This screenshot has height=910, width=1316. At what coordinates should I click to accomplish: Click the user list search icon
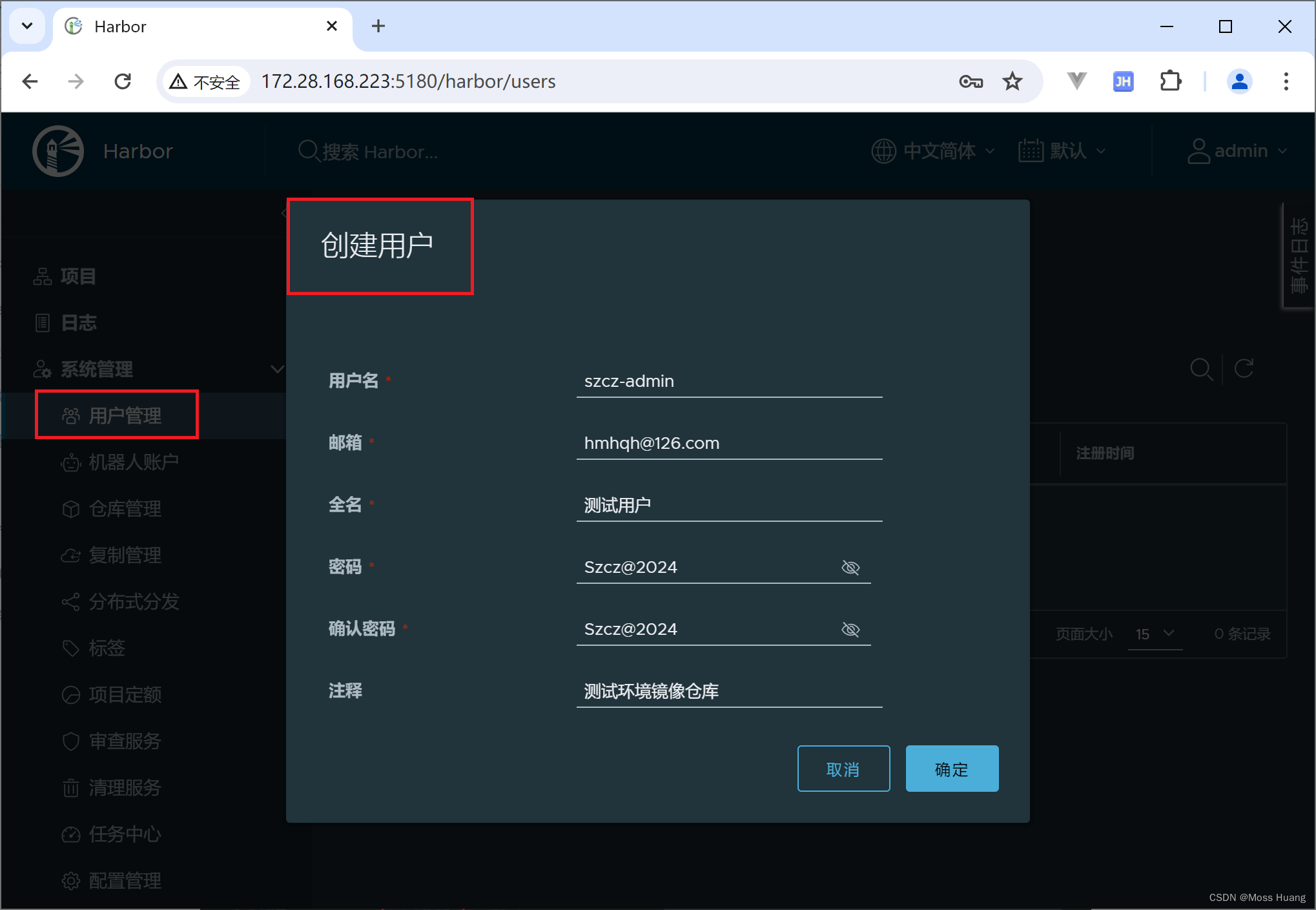pos(1201,369)
